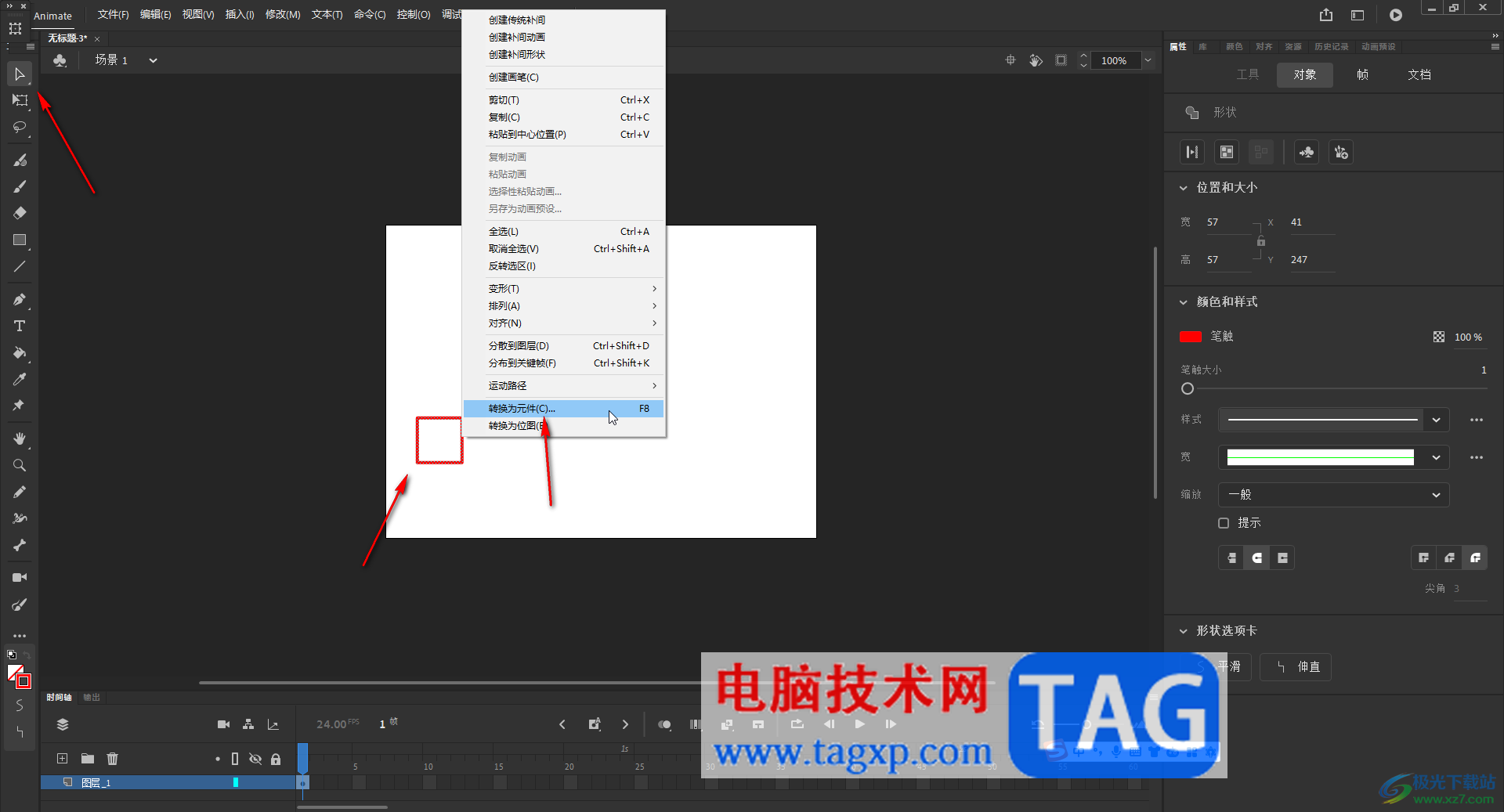Choose 创建传统补间 in context menu
The height and width of the screenshot is (812, 1504).
pos(564,20)
